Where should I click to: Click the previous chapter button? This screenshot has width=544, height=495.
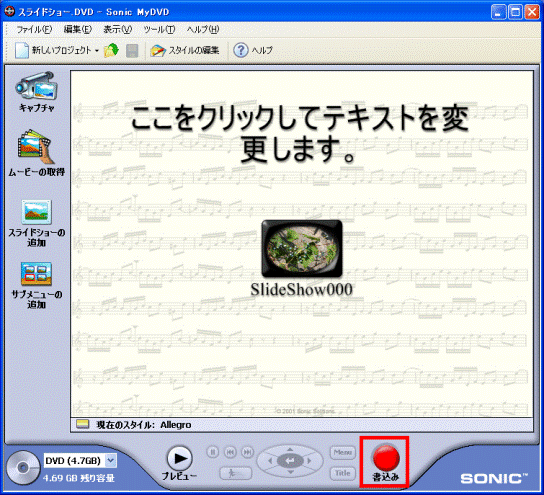click(x=230, y=452)
